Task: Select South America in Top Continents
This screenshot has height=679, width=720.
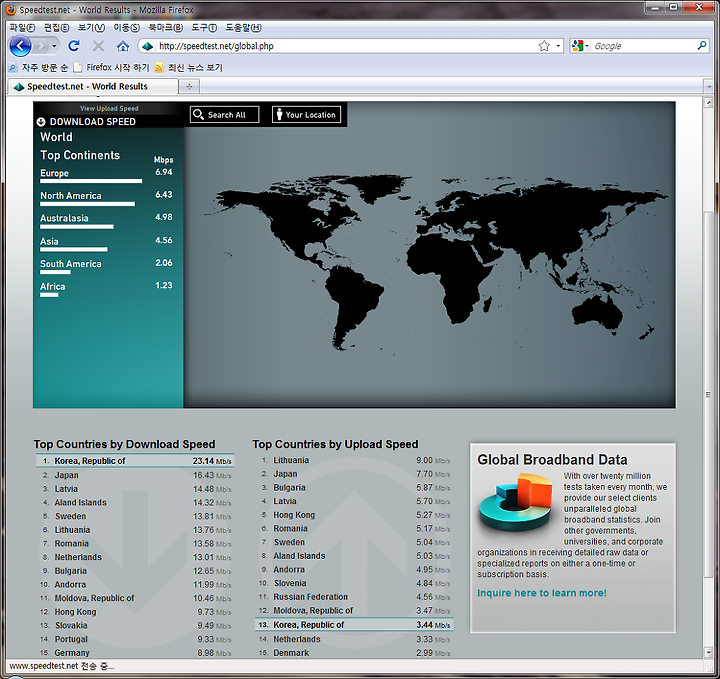Action: pos(71,264)
